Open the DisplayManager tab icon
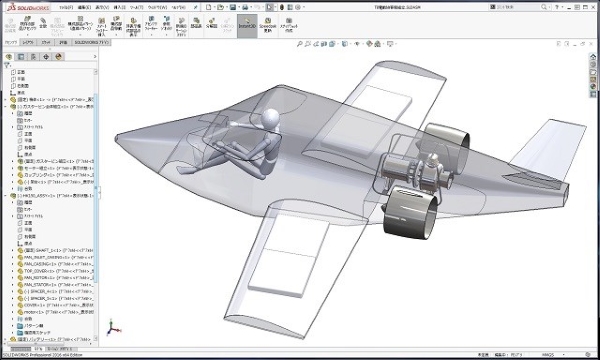 point(59,57)
